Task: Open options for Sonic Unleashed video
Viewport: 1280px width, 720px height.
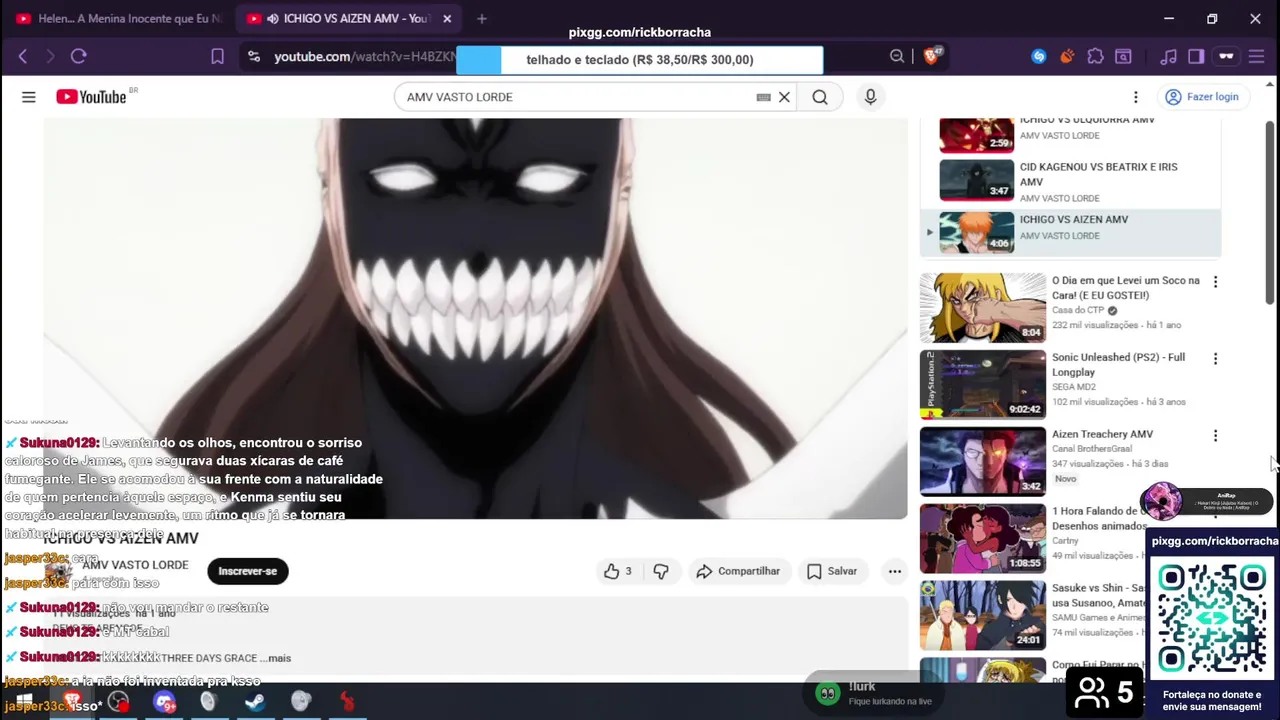Action: (x=1215, y=358)
